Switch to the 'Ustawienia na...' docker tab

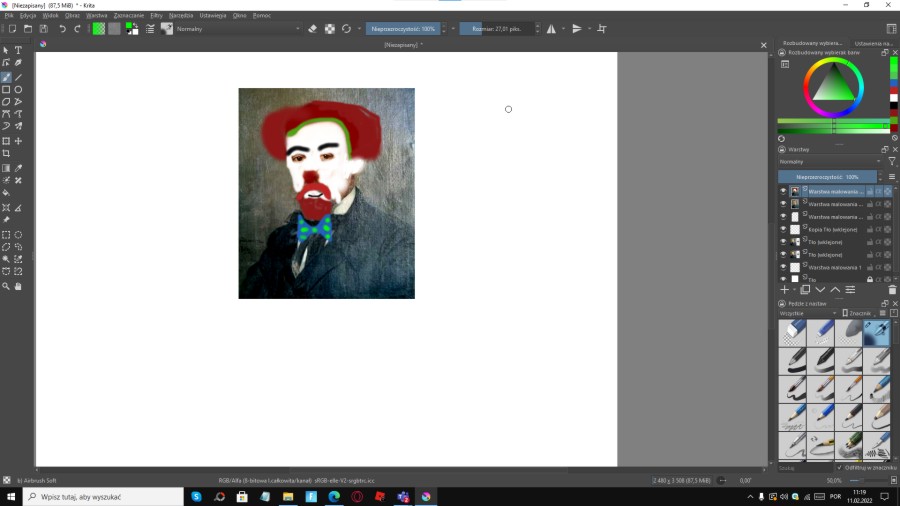coord(873,43)
